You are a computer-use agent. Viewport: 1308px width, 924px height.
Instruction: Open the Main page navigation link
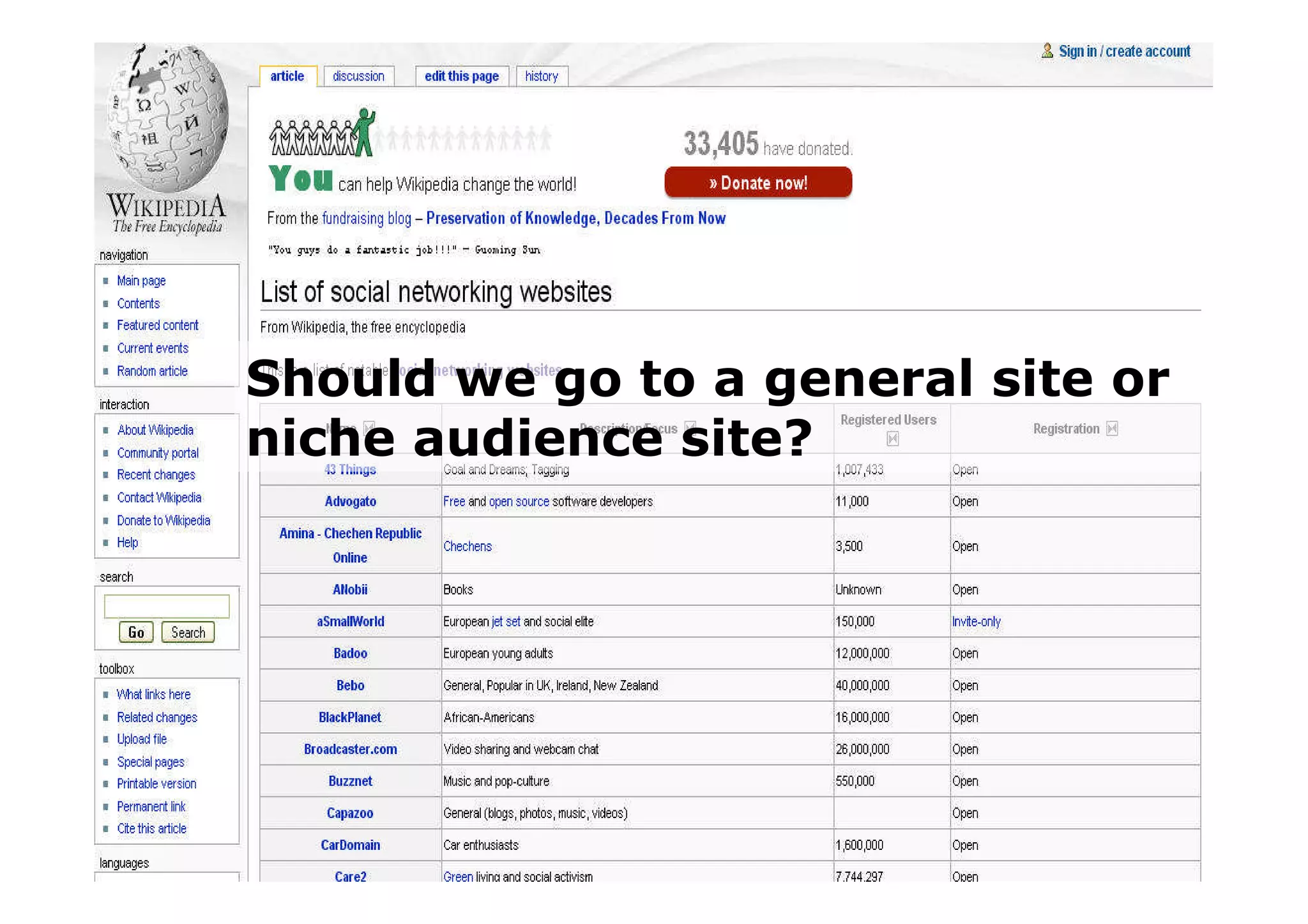(141, 281)
